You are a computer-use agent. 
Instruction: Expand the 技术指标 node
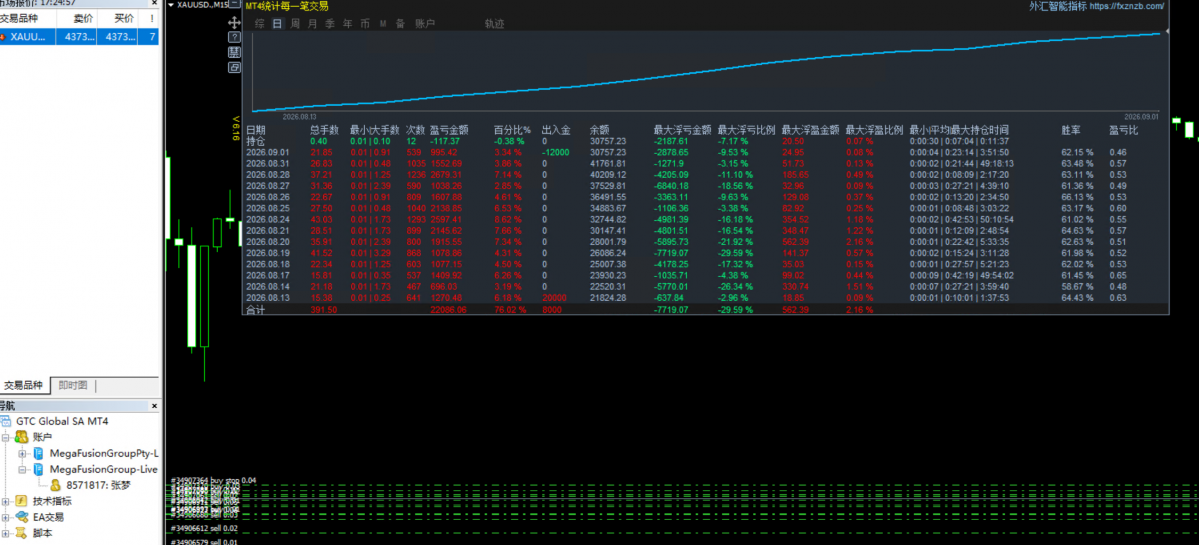[6, 502]
